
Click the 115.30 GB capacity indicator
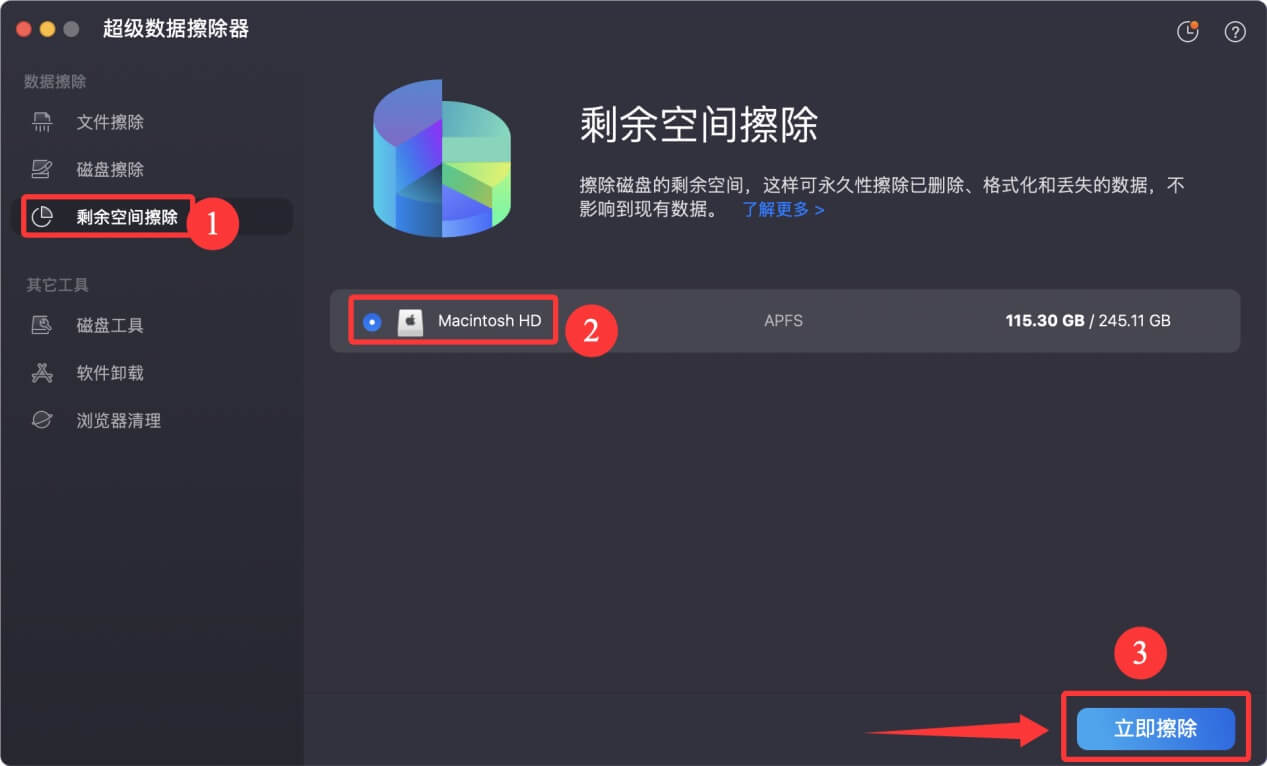pyautogui.click(x=1043, y=320)
